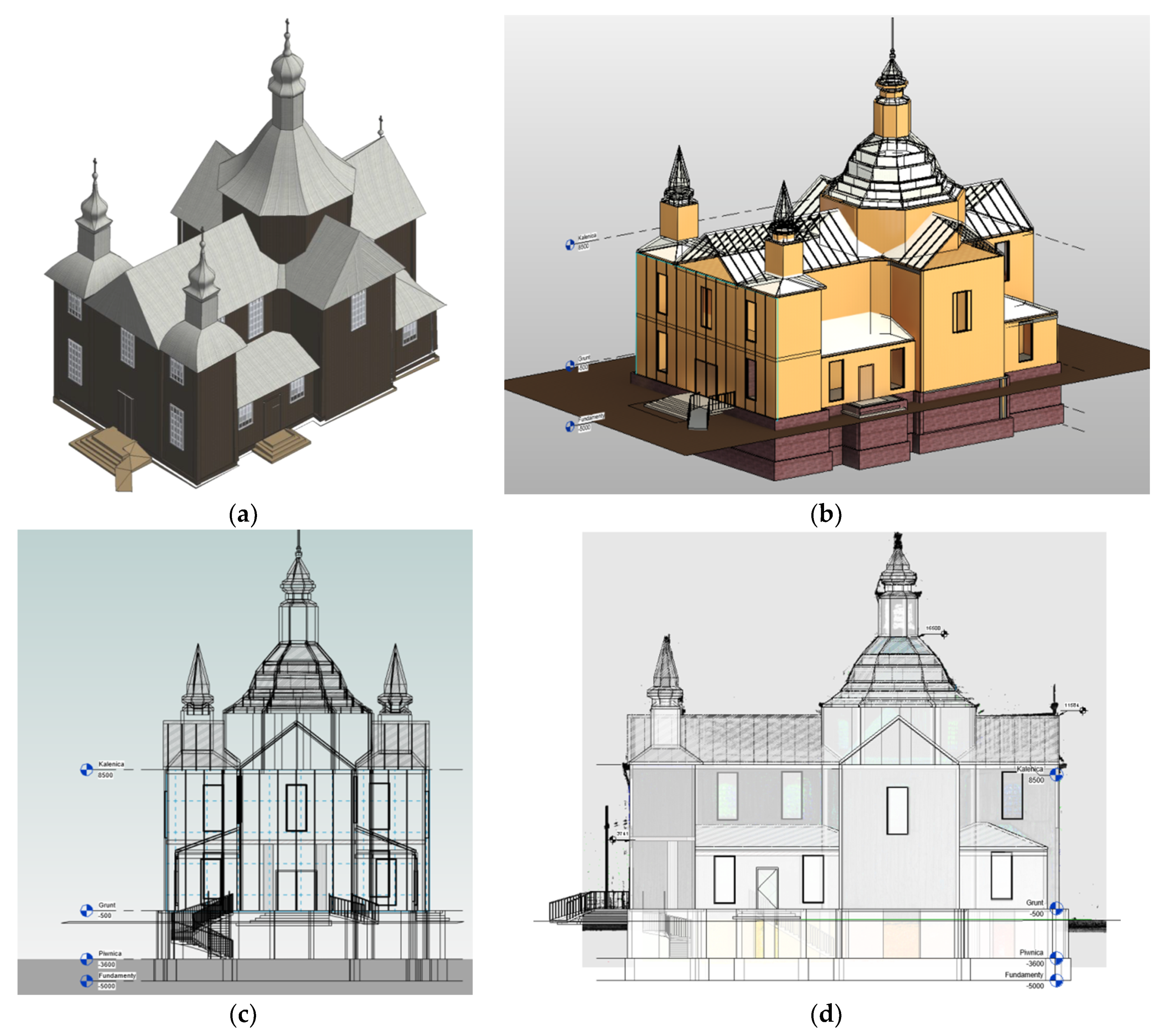Screen dimensions: 1166x1036
Task: Select '-500' level value in view (c)
Action: coord(105,916)
